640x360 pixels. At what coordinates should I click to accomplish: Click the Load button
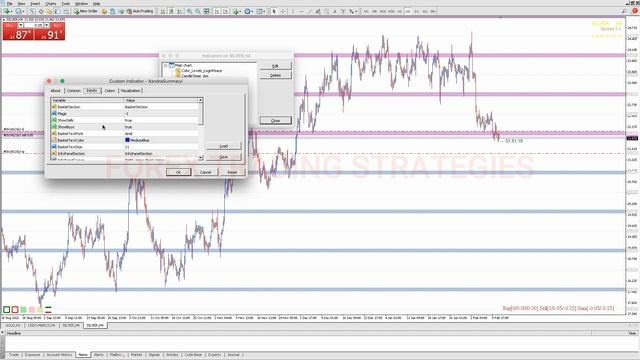[x=224, y=146]
